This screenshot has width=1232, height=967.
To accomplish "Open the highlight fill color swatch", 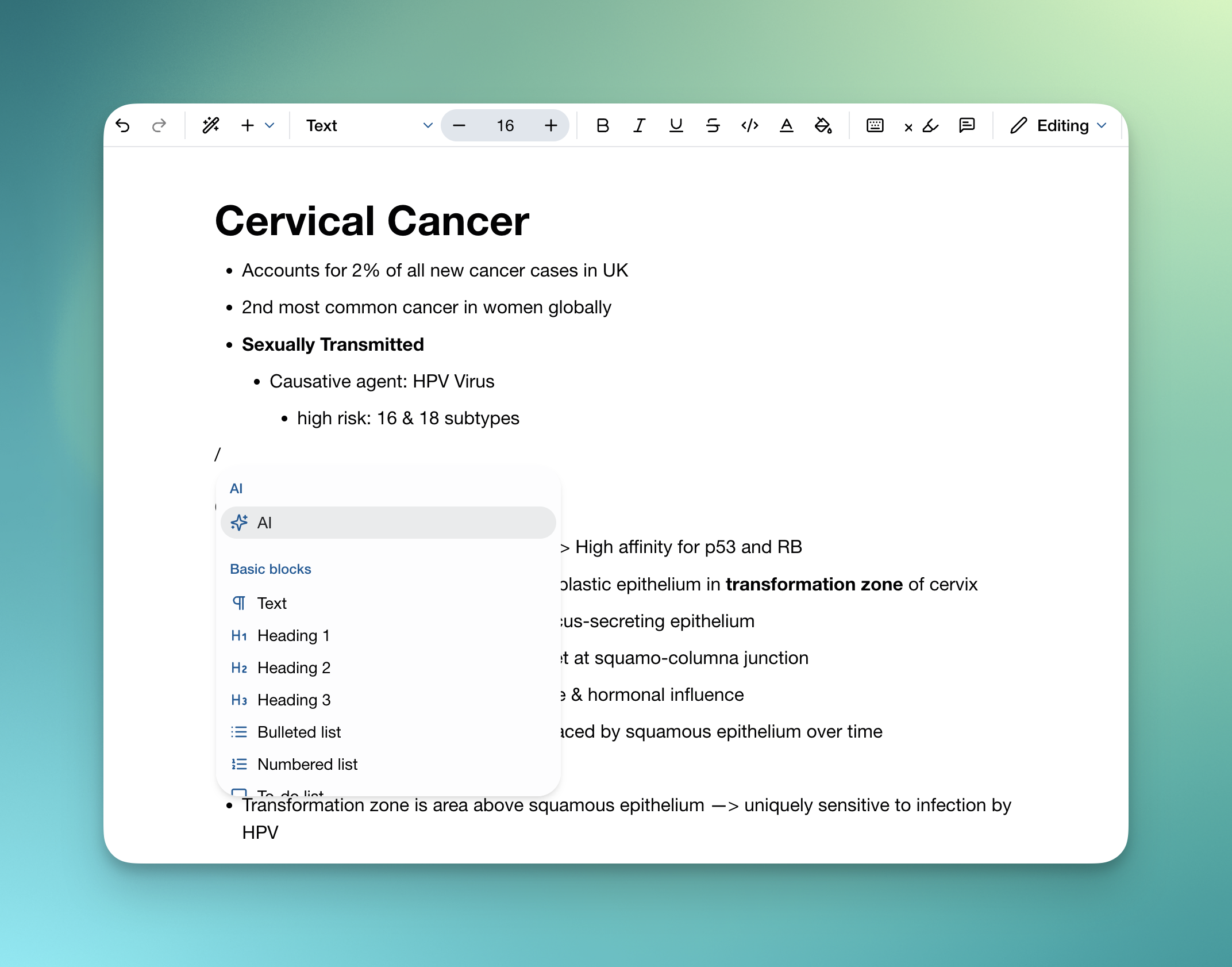I will [x=823, y=125].
